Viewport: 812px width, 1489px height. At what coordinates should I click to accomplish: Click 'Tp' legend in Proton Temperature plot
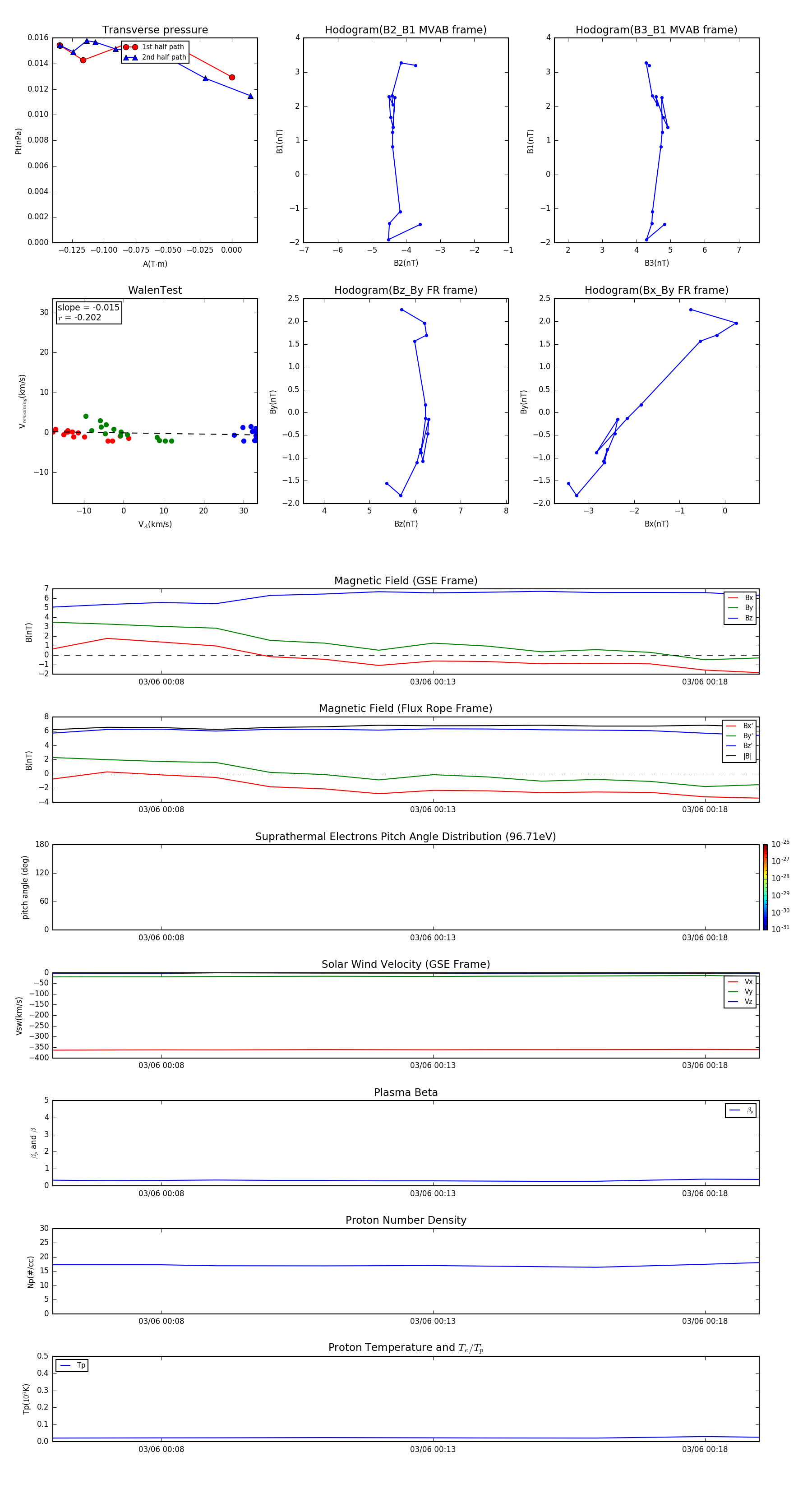pyautogui.click(x=72, y=1366)
